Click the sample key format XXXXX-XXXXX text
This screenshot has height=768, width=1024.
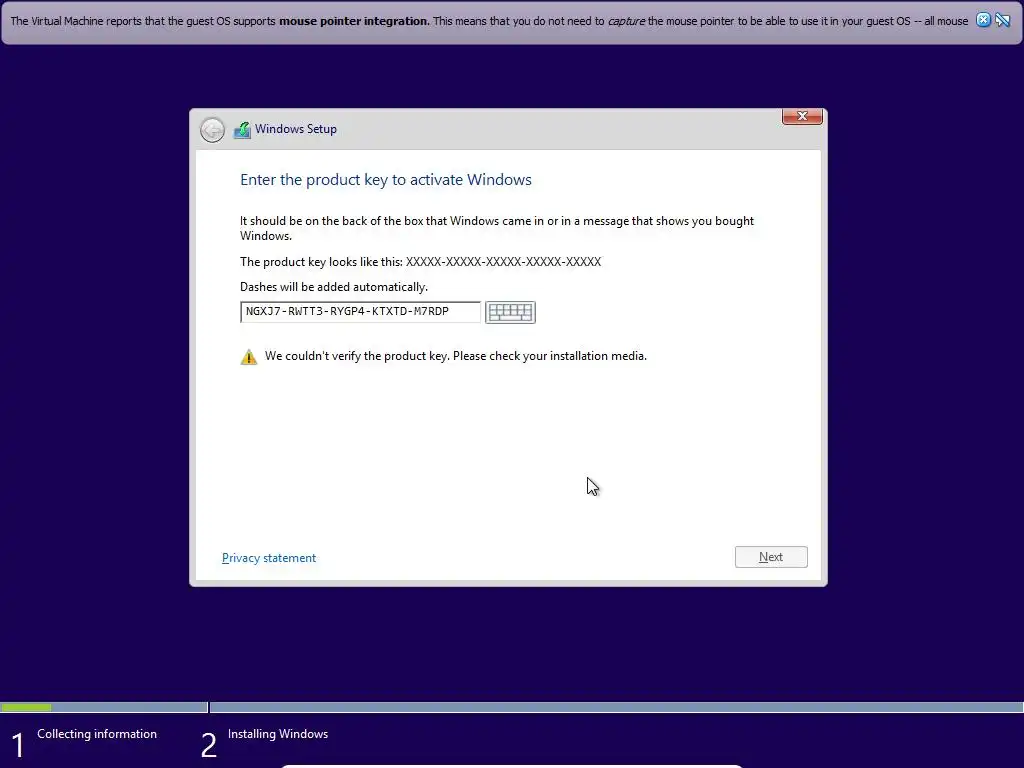[504, 262]
